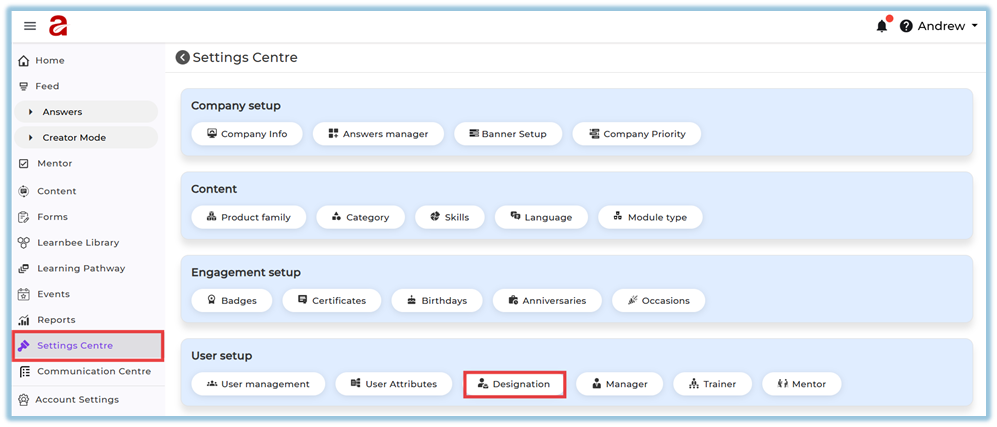Viewport: 997px width, 427px height.
Task: Open Learnbee Library from sidebar
Action: coord(77,242)
